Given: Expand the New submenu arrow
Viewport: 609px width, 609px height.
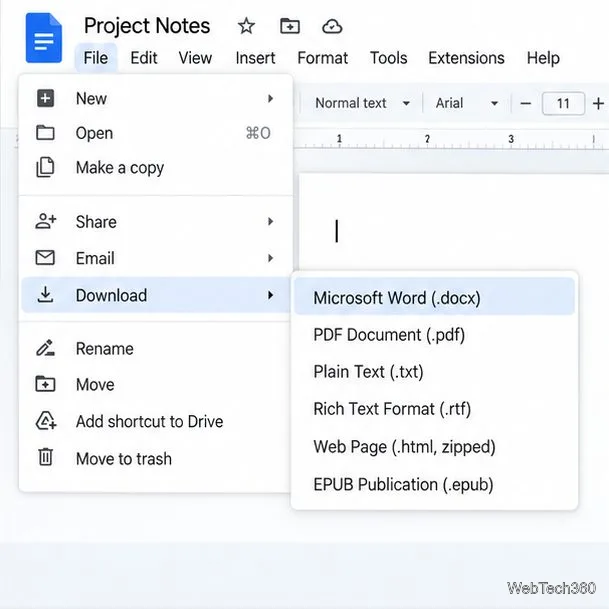Looking at the screenshot, I should pyautogui.click(x=270, y=98).
